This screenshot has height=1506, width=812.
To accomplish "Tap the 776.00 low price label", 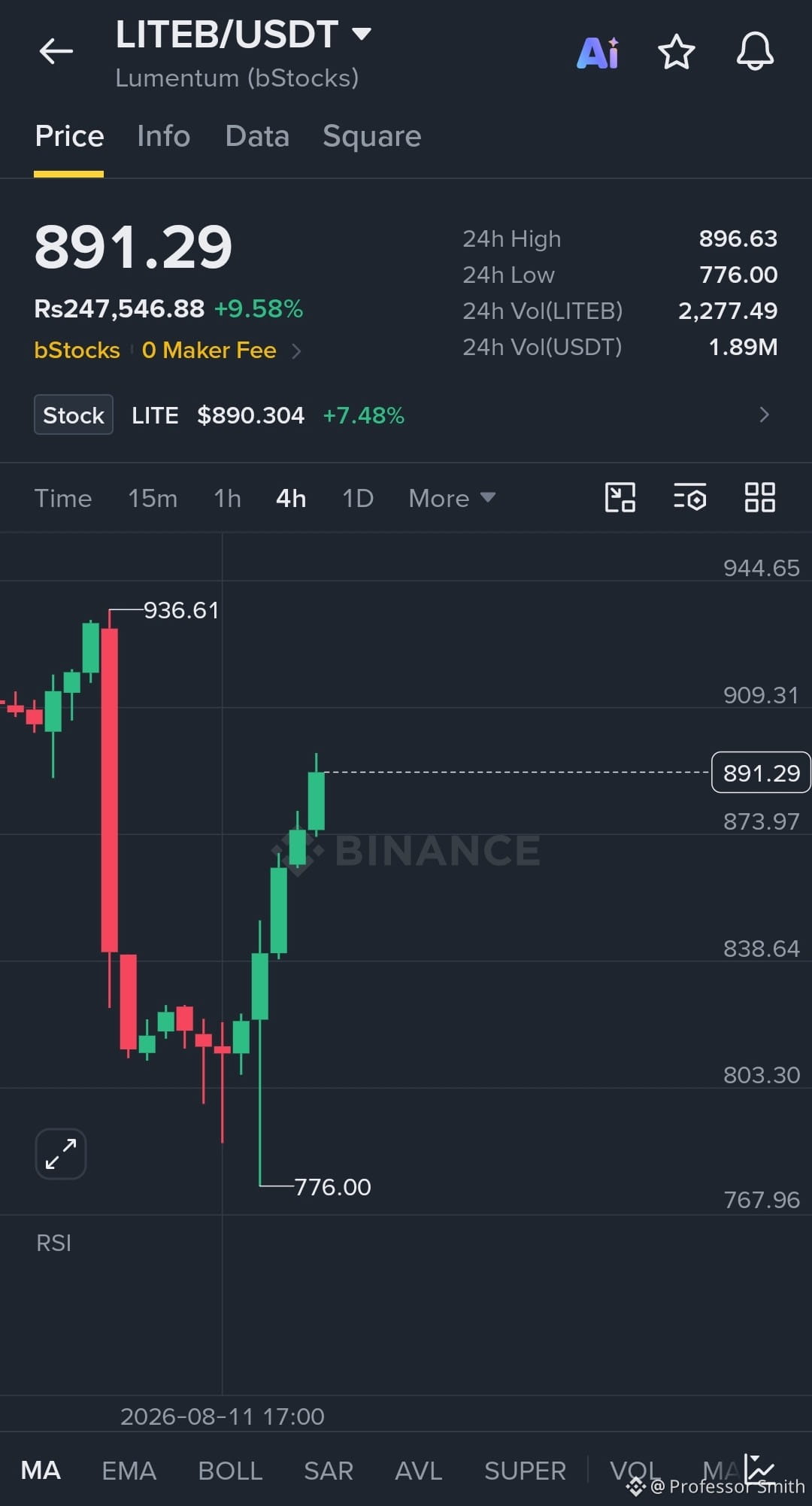I will 332,1187.
